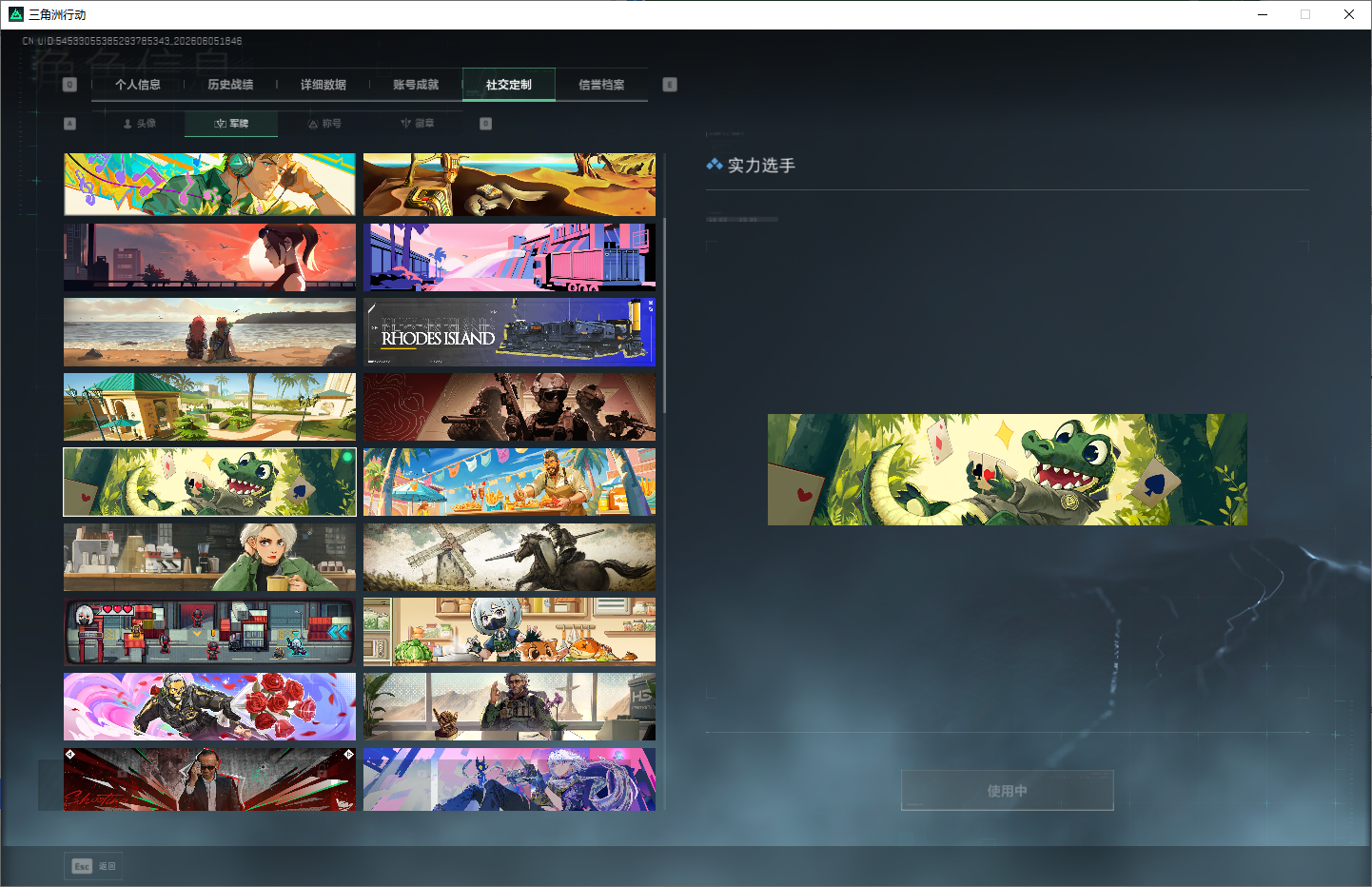Open the 详细数据 tab
The image size is (1372, 887).
coord(323,85)
